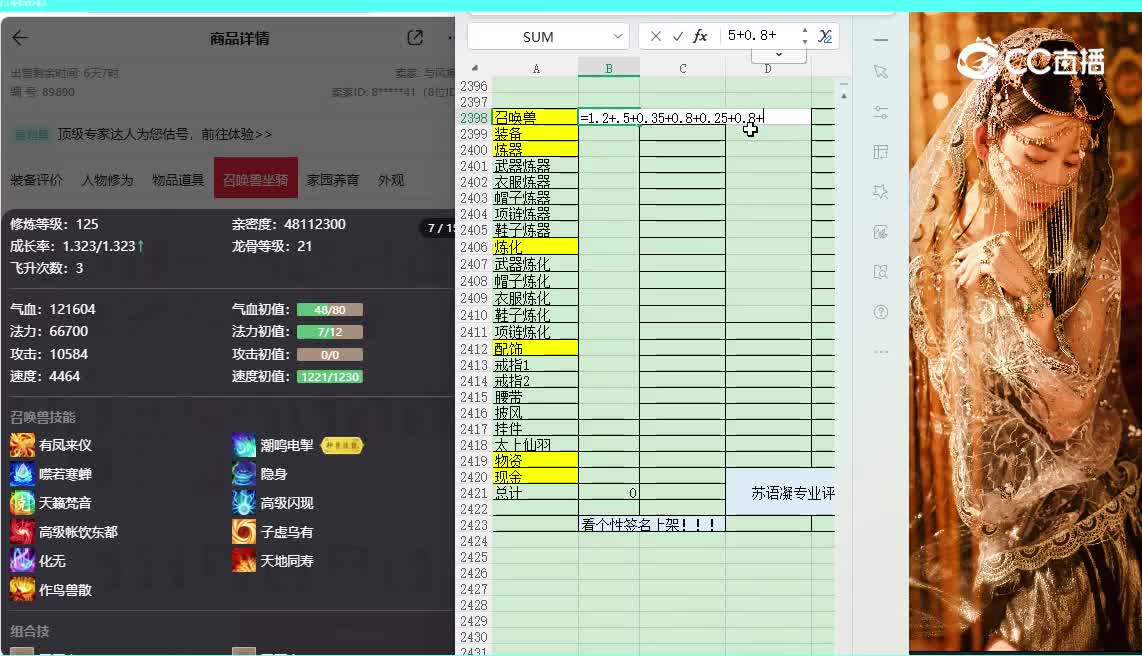Open the 家园养育 tab

tap(333, 180)
